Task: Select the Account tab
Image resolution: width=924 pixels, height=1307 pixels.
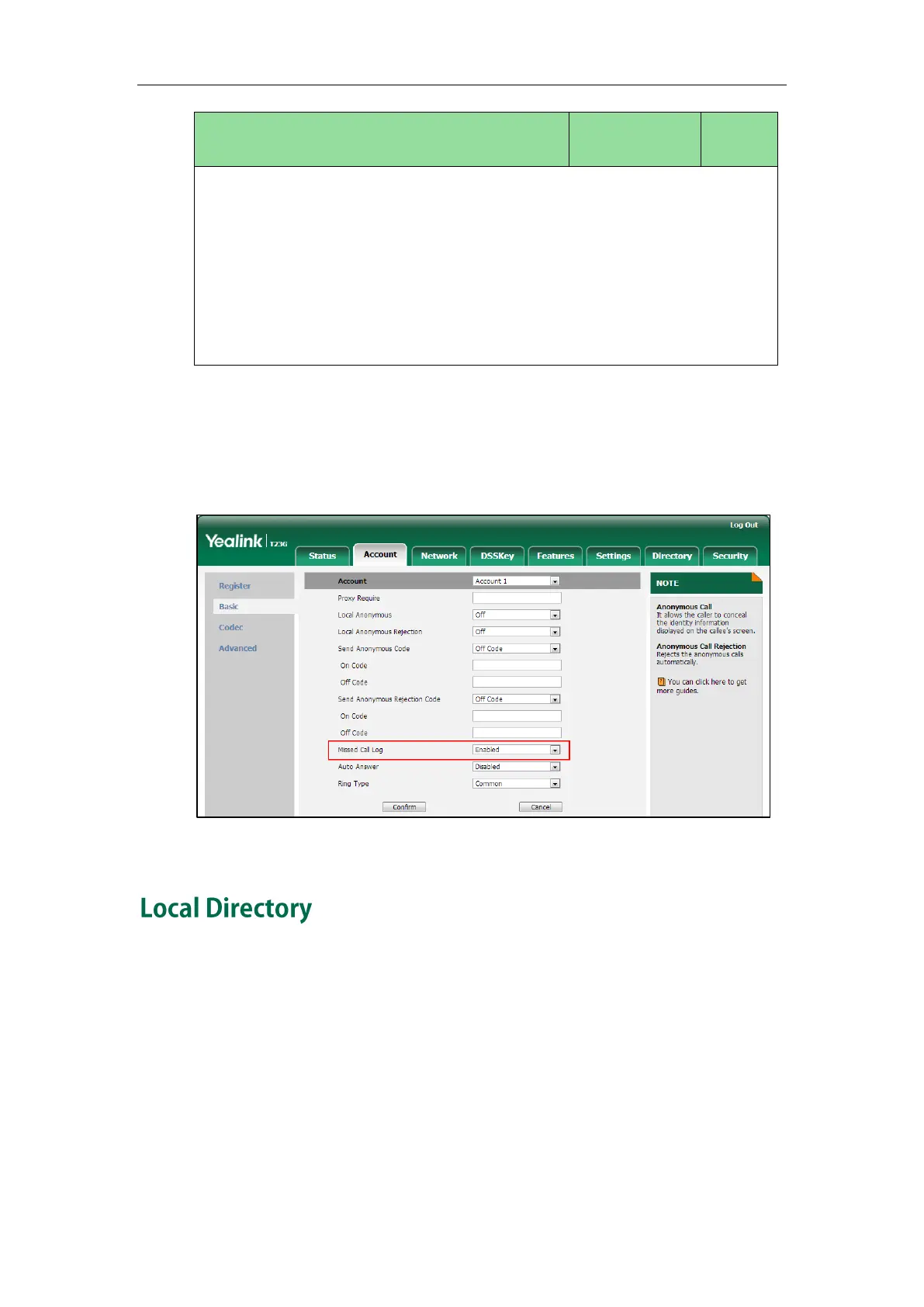Action: point(380,554)
